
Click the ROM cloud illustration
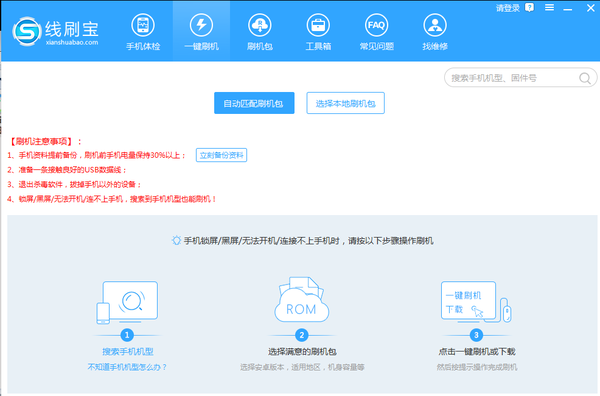302,299
